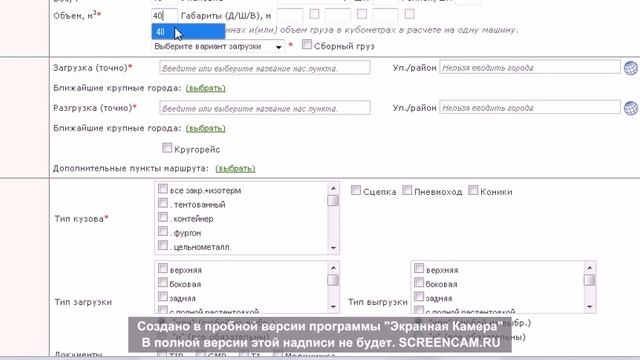Toggle the 'Кругорейс' checkbox
The width and height of the screenshot is (640, 360).
pos(167,148)
